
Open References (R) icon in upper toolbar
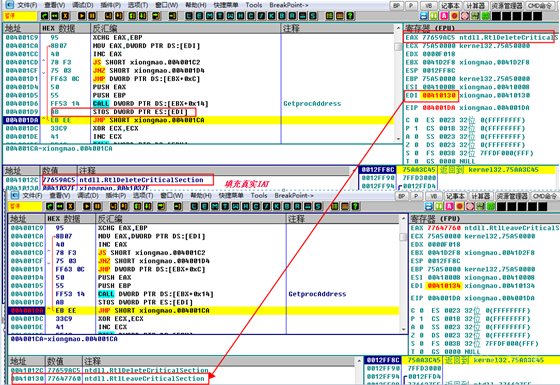(x=292, y=16)
